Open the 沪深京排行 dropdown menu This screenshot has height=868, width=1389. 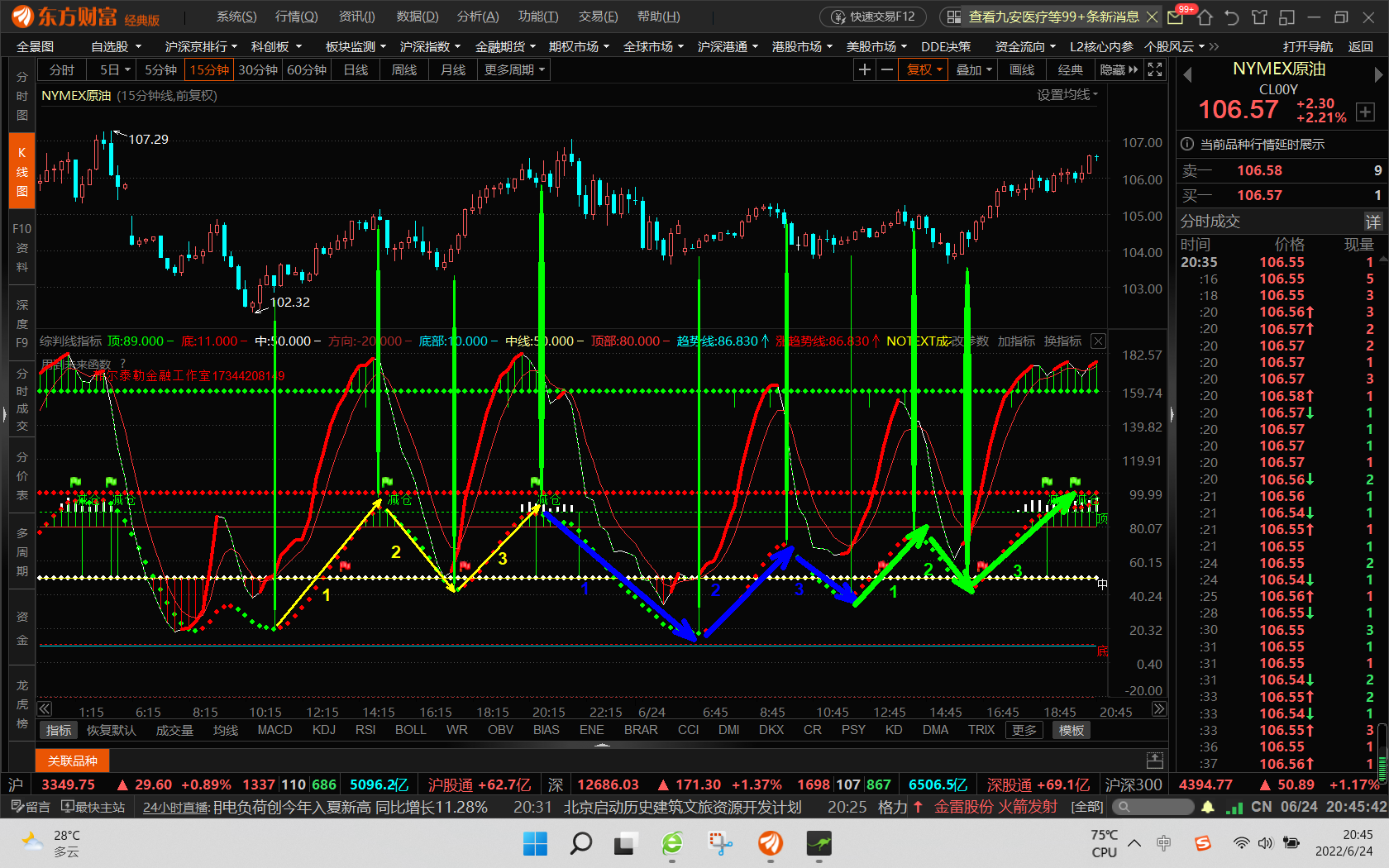click(x=201, y=47)
